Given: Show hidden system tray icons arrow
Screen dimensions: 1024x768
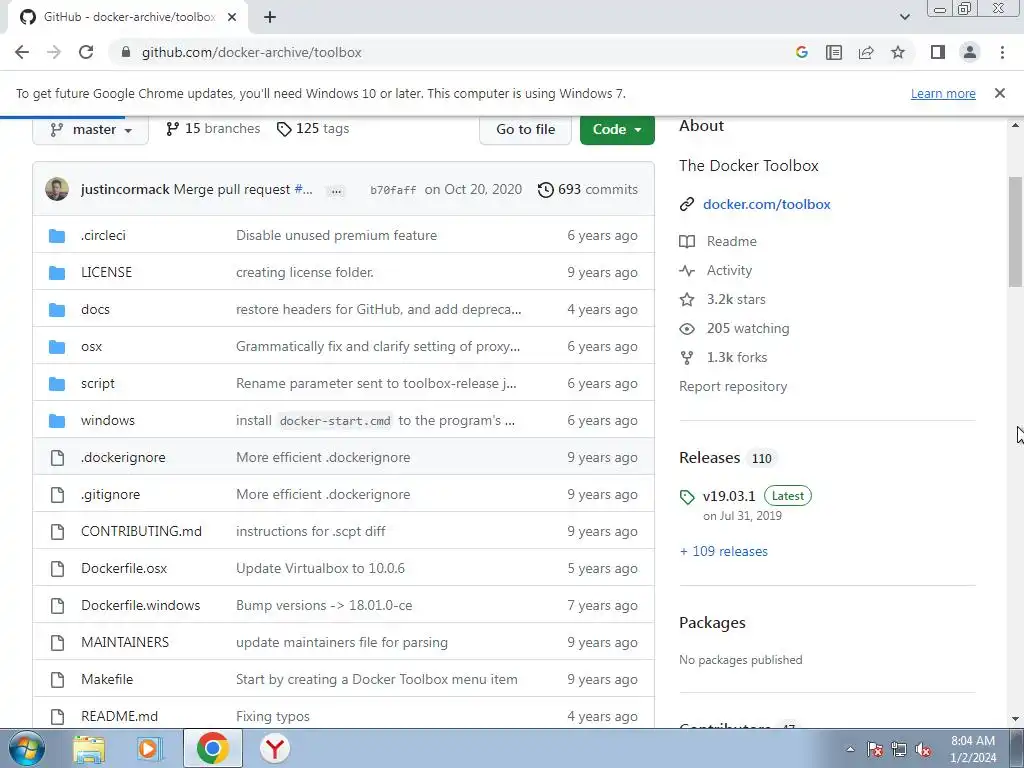Looking at the screenshot, I should 850,749.
